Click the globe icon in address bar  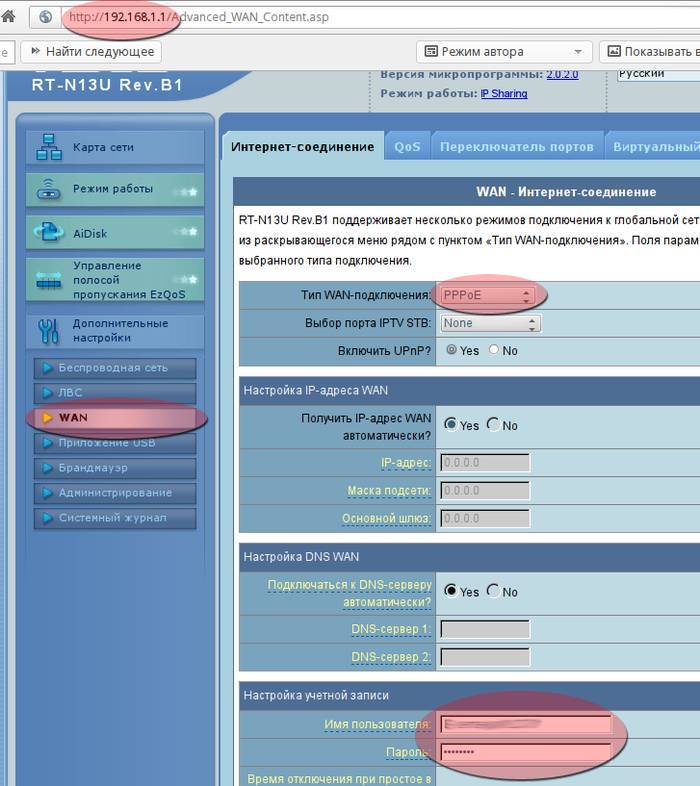tap(45, 18)
